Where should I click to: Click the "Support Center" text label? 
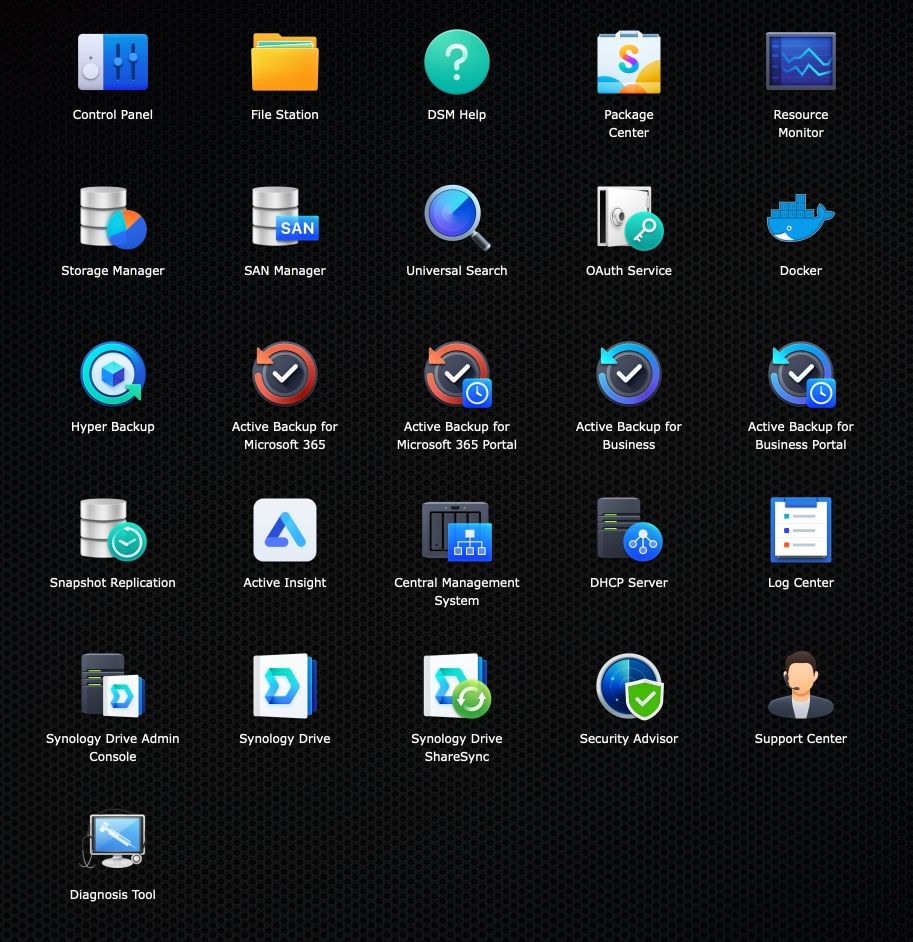[801, 739]
